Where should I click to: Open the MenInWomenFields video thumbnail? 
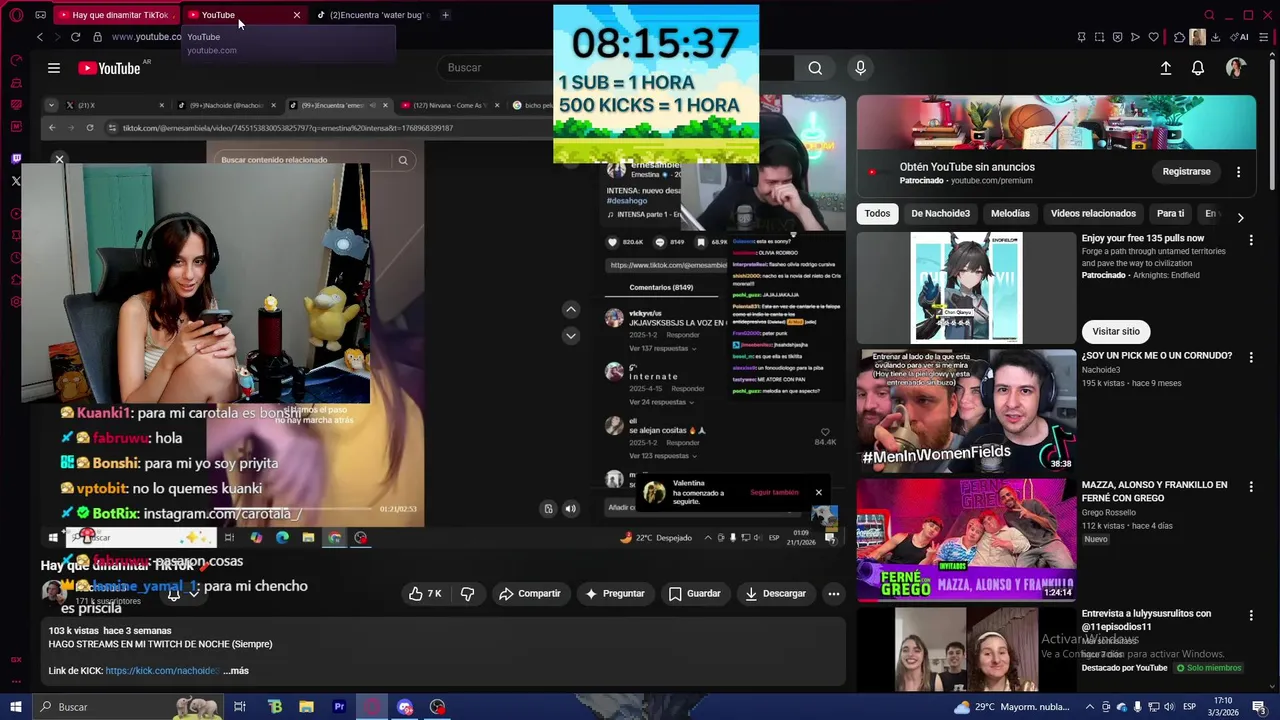pyautogui.click(x=966, y=410)
